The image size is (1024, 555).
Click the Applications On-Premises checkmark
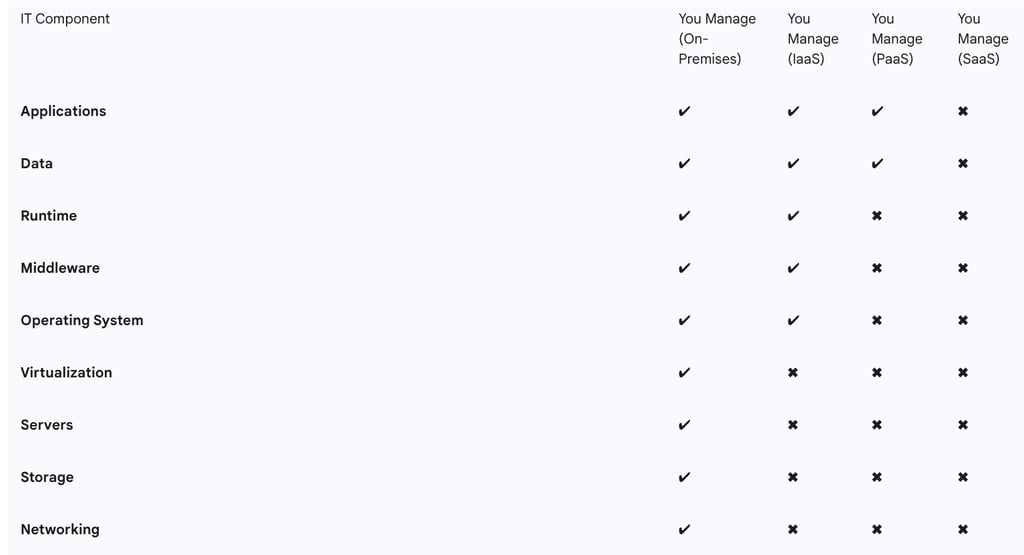click(684, 111)
